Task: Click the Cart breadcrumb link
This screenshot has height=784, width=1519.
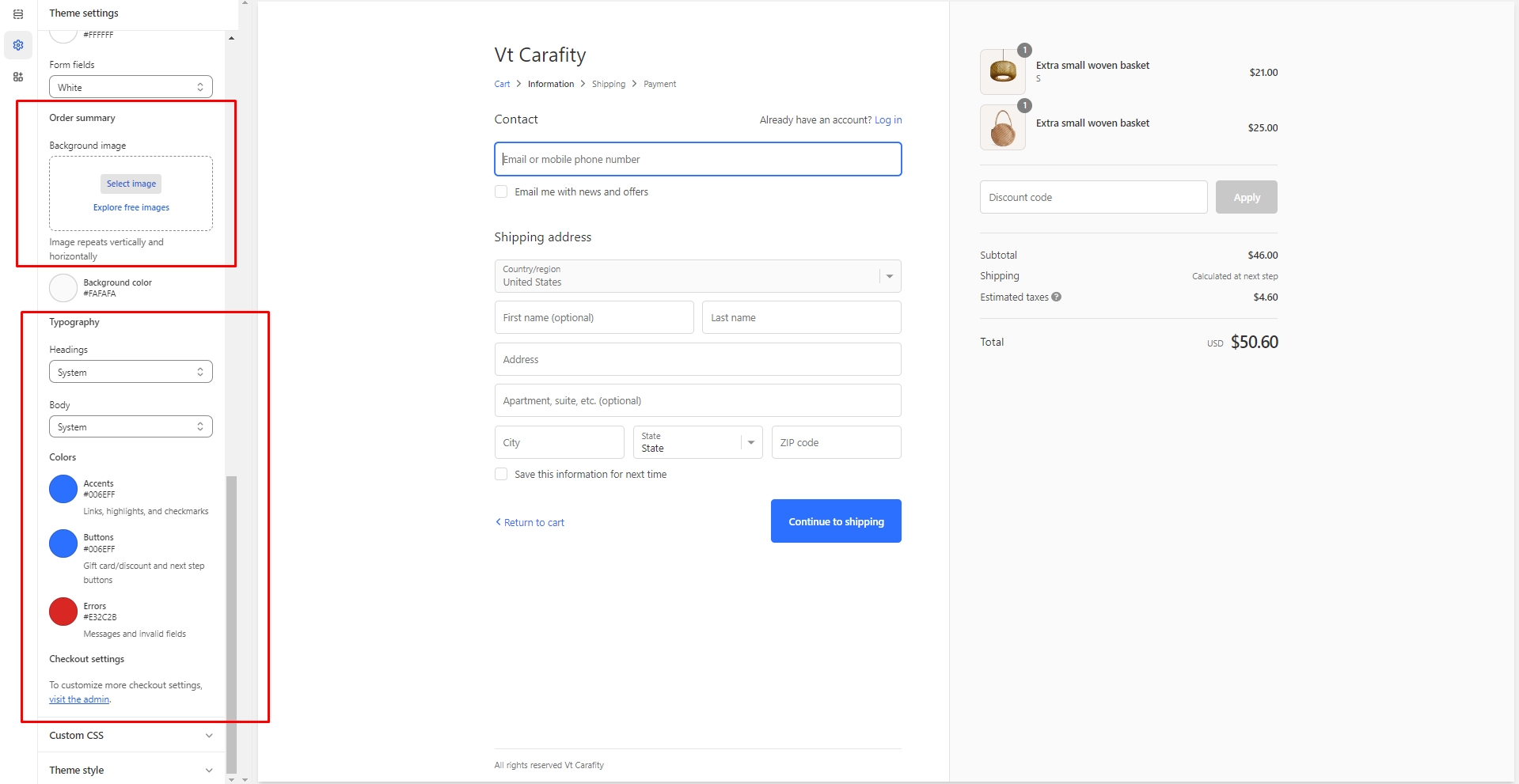Action: 502,84
